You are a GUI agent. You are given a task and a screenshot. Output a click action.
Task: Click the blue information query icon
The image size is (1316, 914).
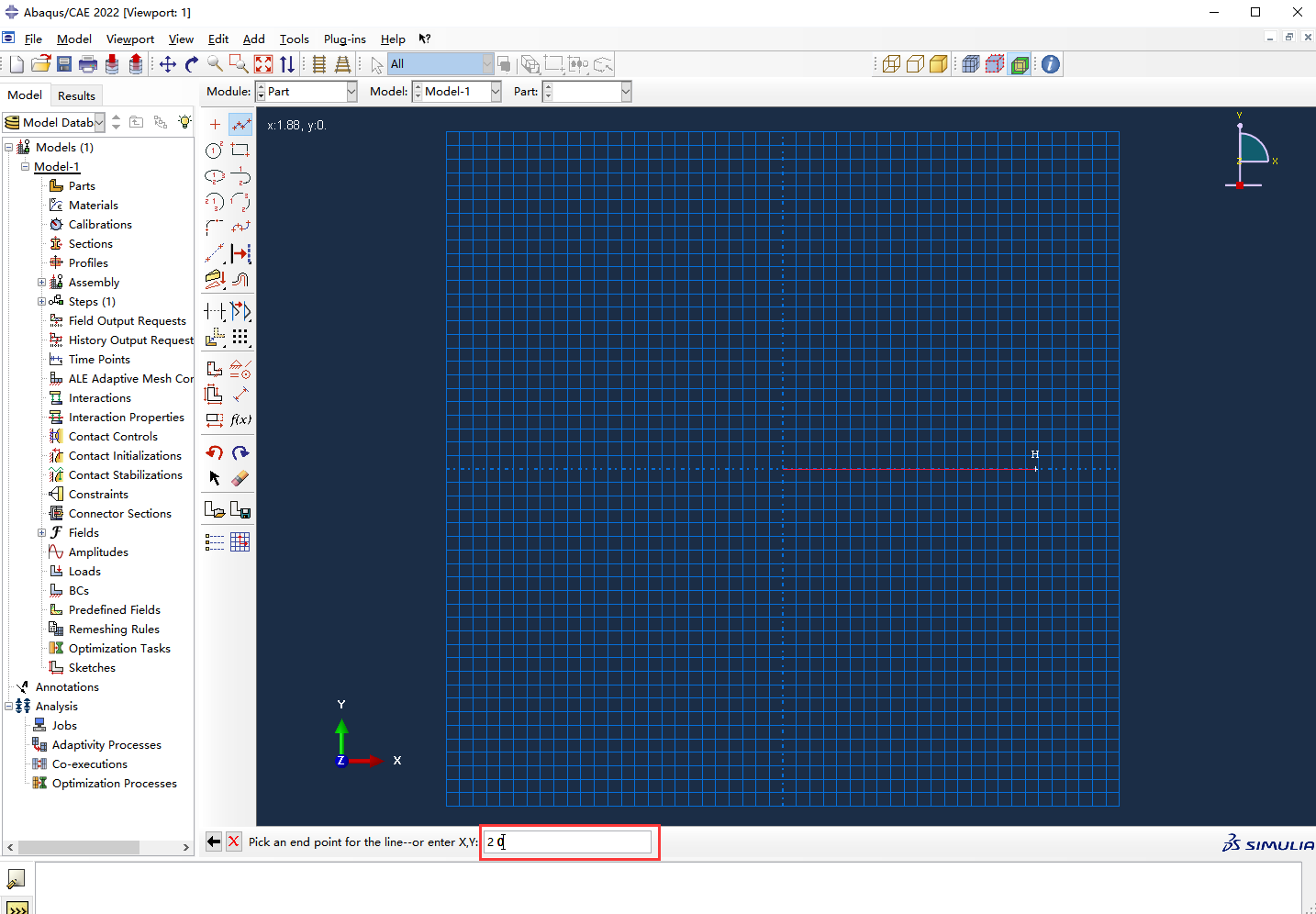1051,64
